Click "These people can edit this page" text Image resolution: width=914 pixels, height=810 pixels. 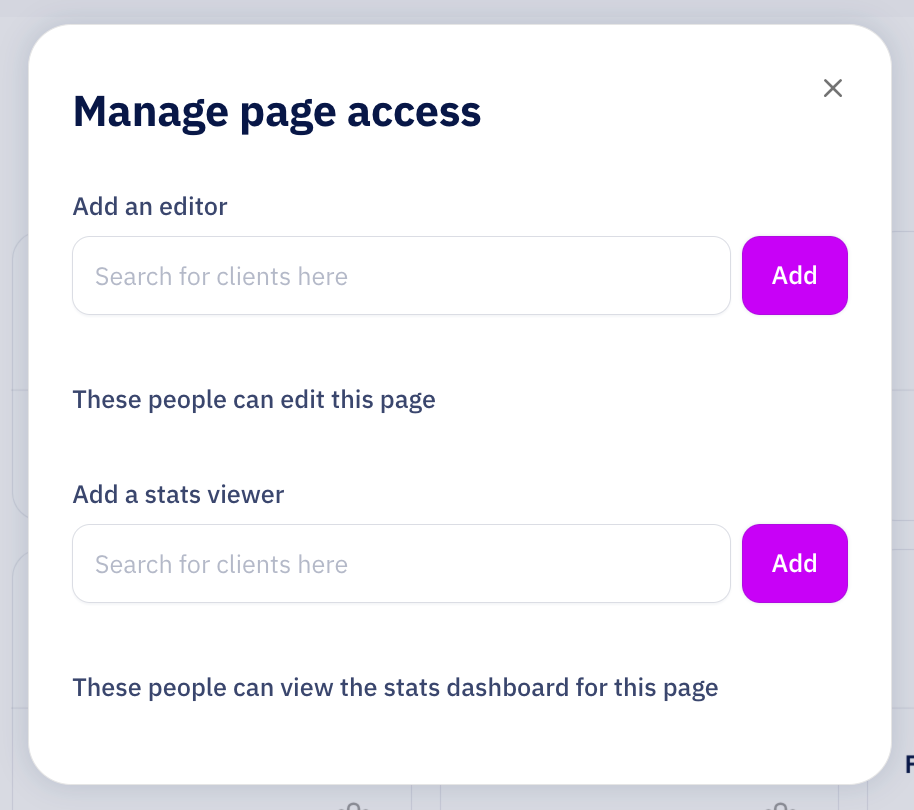point(254,400)
